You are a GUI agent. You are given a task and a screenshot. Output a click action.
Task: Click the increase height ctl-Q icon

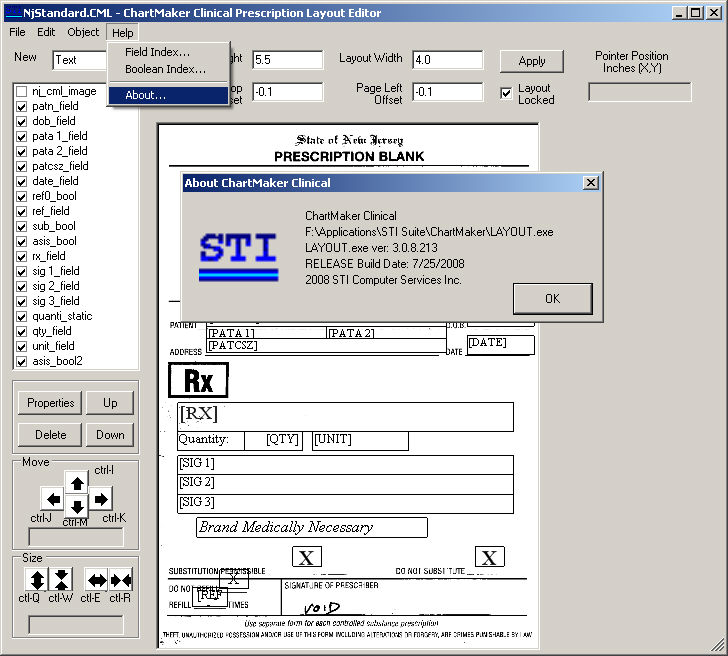[37, 580]
